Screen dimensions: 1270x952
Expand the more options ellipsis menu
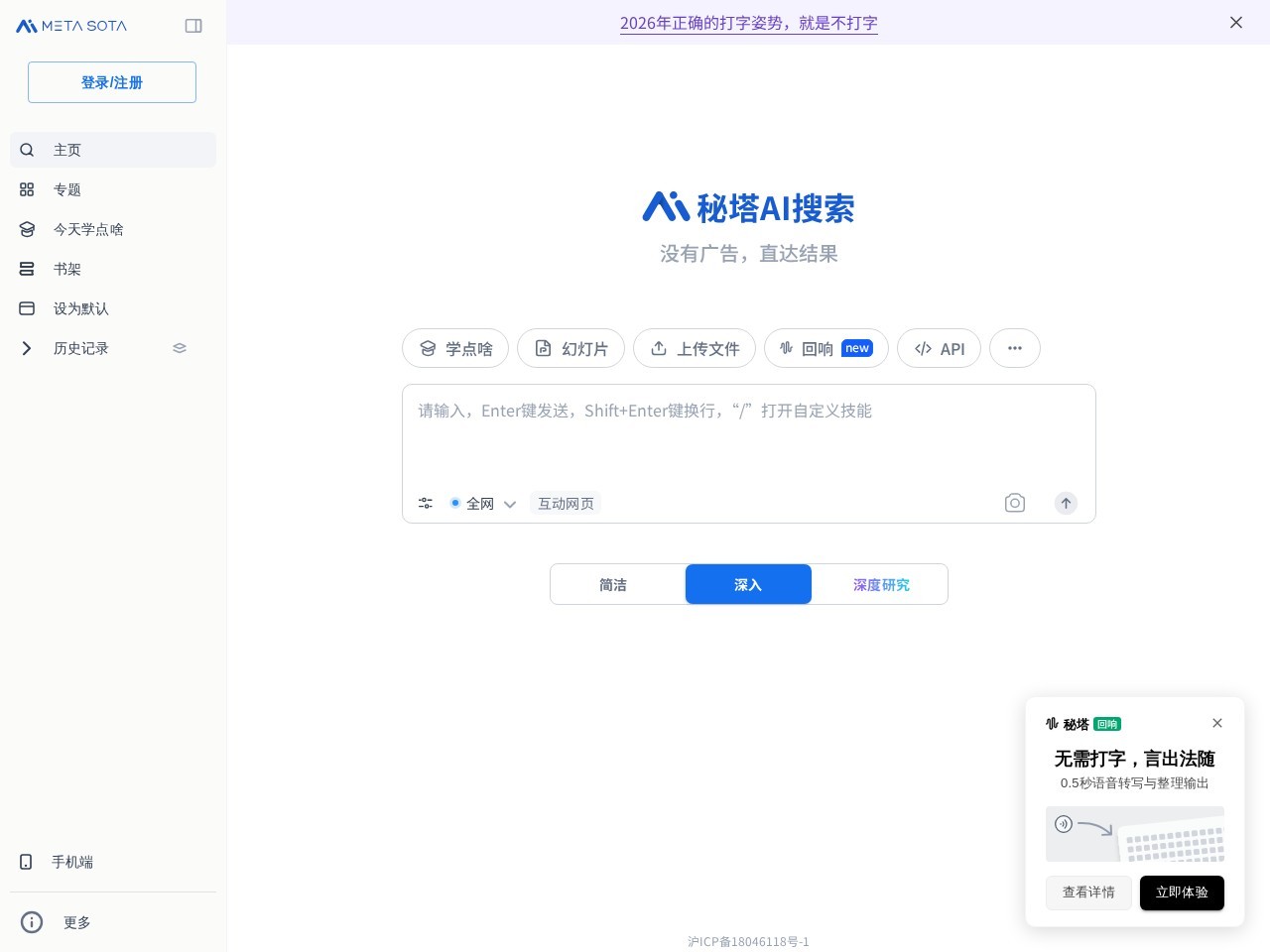(x=1014, y=348)
